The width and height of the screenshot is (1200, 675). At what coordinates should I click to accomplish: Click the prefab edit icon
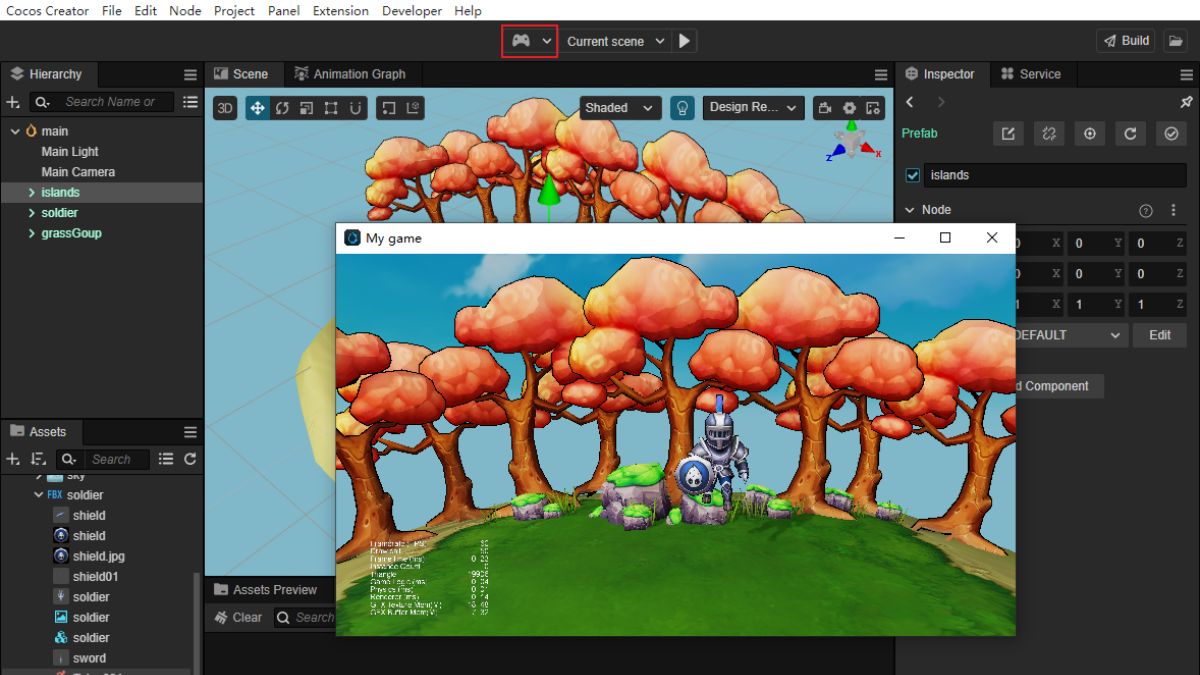coord(1008,134)
